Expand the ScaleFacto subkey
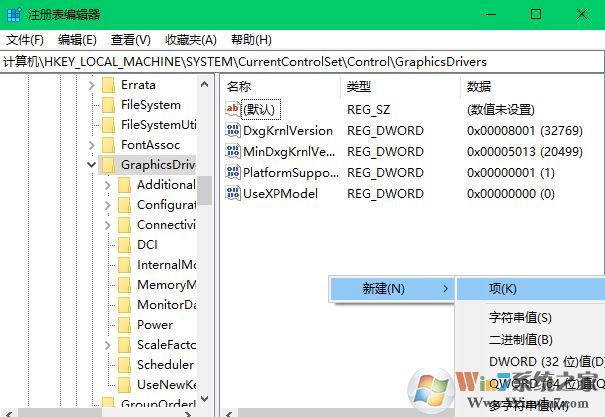605x417 pixels. point(108,345)
